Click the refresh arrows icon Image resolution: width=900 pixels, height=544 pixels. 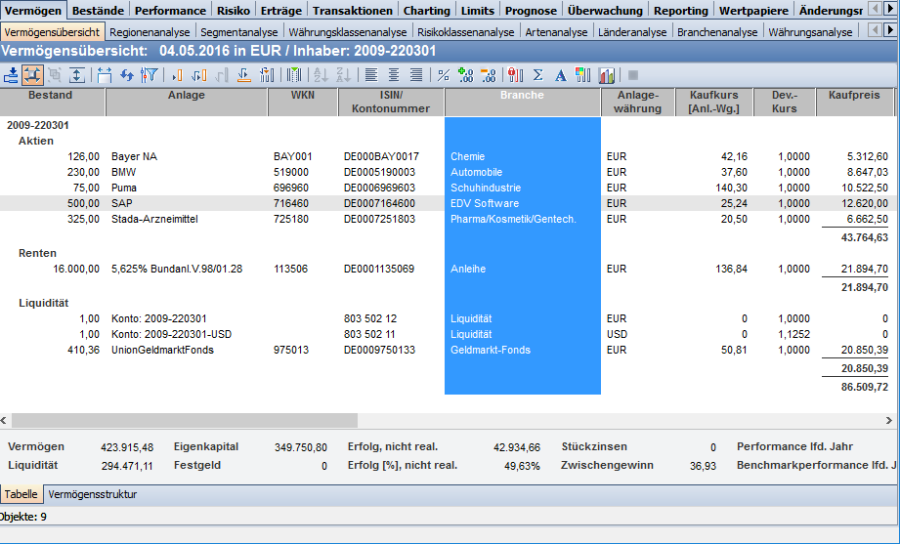(x=127, y=75)
